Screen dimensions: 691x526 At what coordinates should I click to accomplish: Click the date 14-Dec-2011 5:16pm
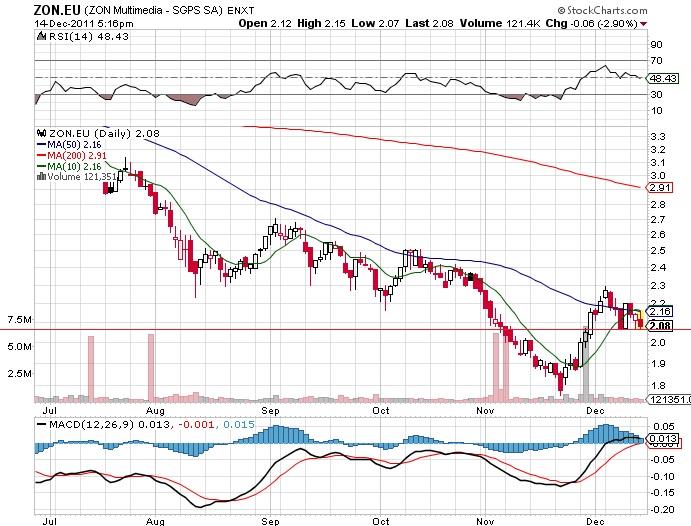tap(84, 24)
